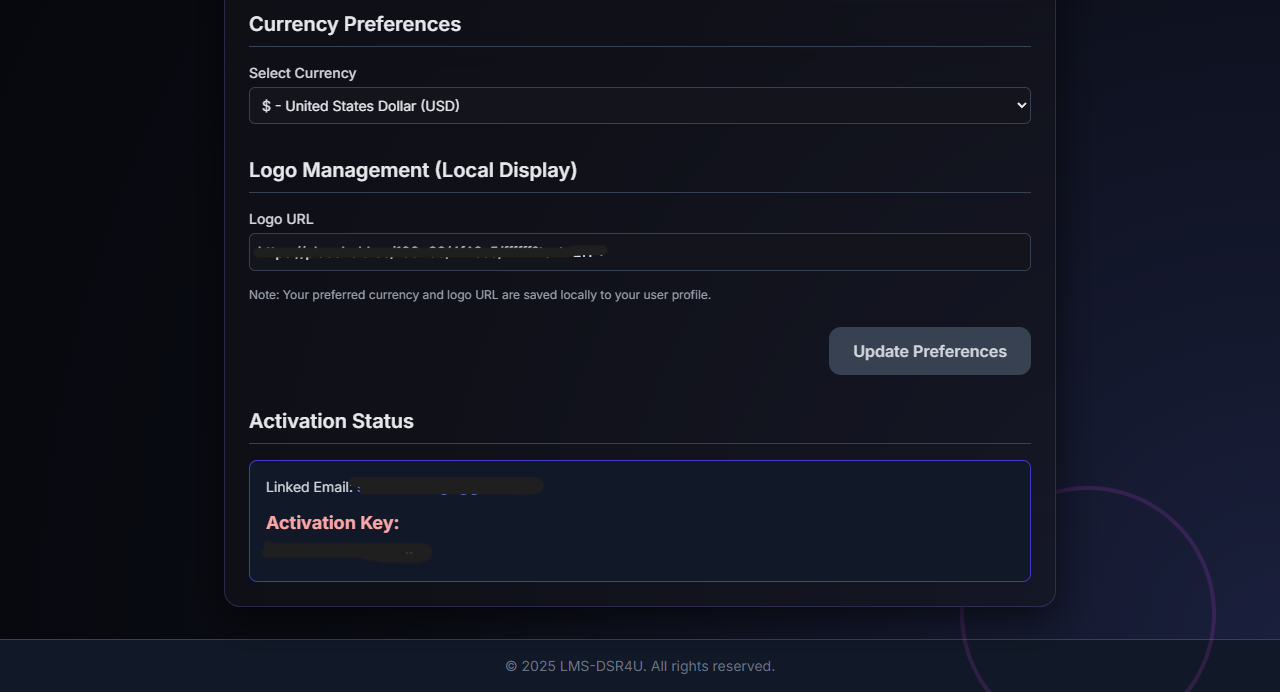Open the Select Currency dropdown
This screenshot has height=692, width=1280.
tap(640, 105)
